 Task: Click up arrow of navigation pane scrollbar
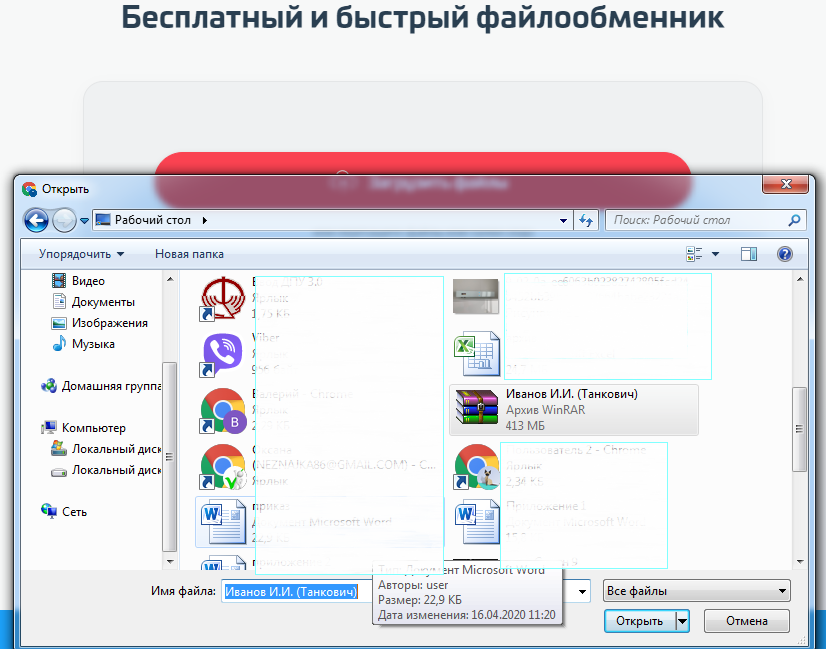(170, 279)
